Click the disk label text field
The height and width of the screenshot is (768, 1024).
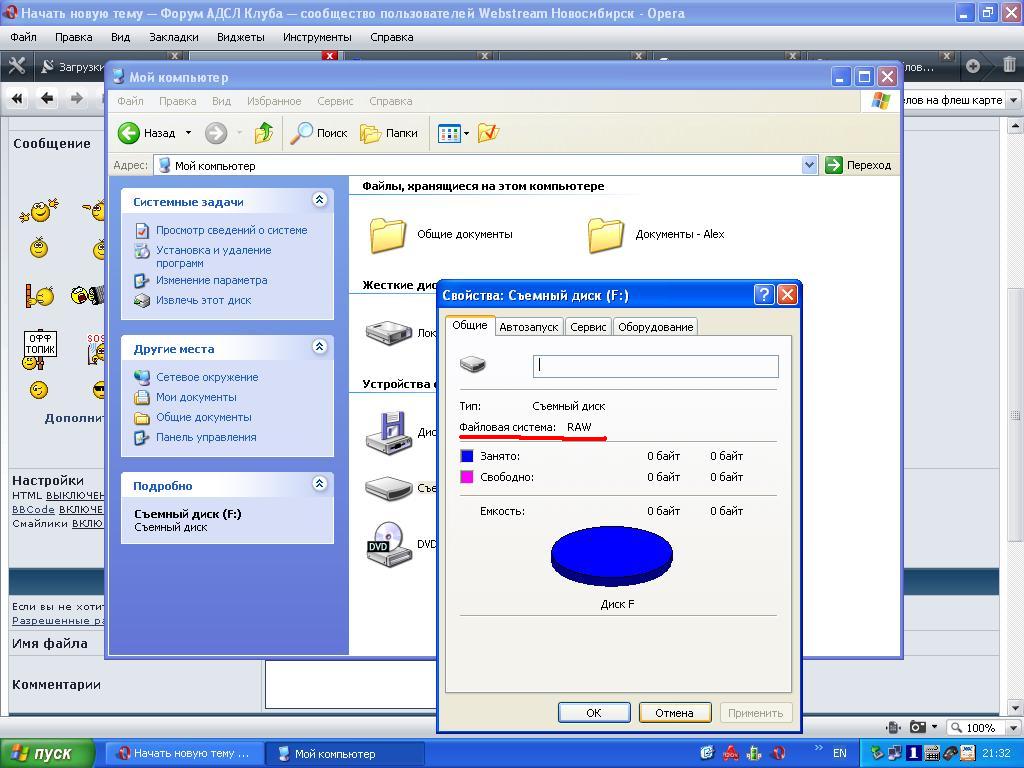point(655,366)
